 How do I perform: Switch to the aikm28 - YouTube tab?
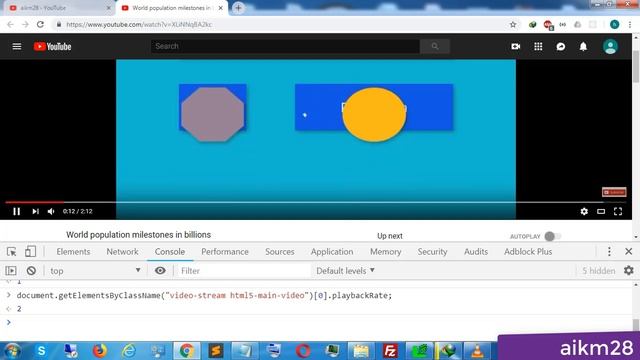point(59,8)
